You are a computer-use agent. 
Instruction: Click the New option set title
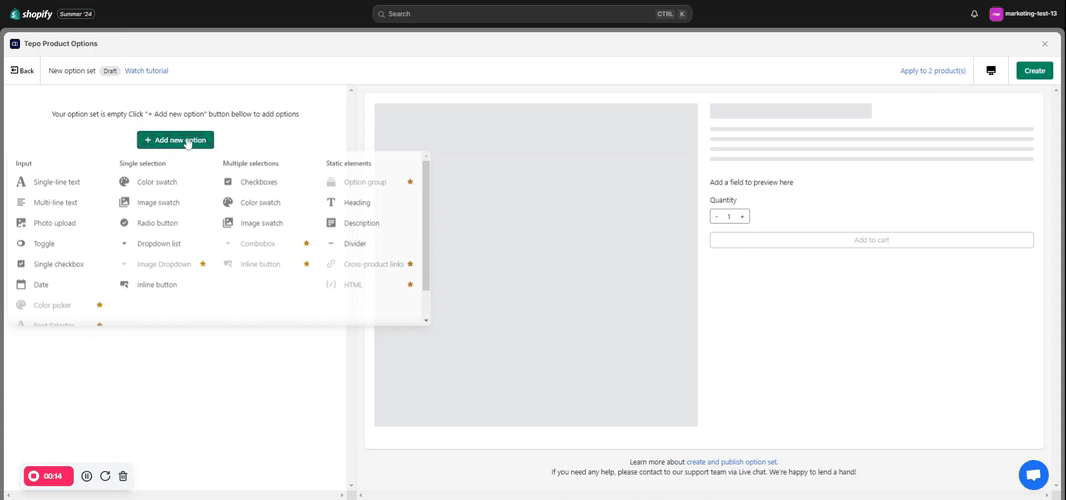(x=72, y=71)
